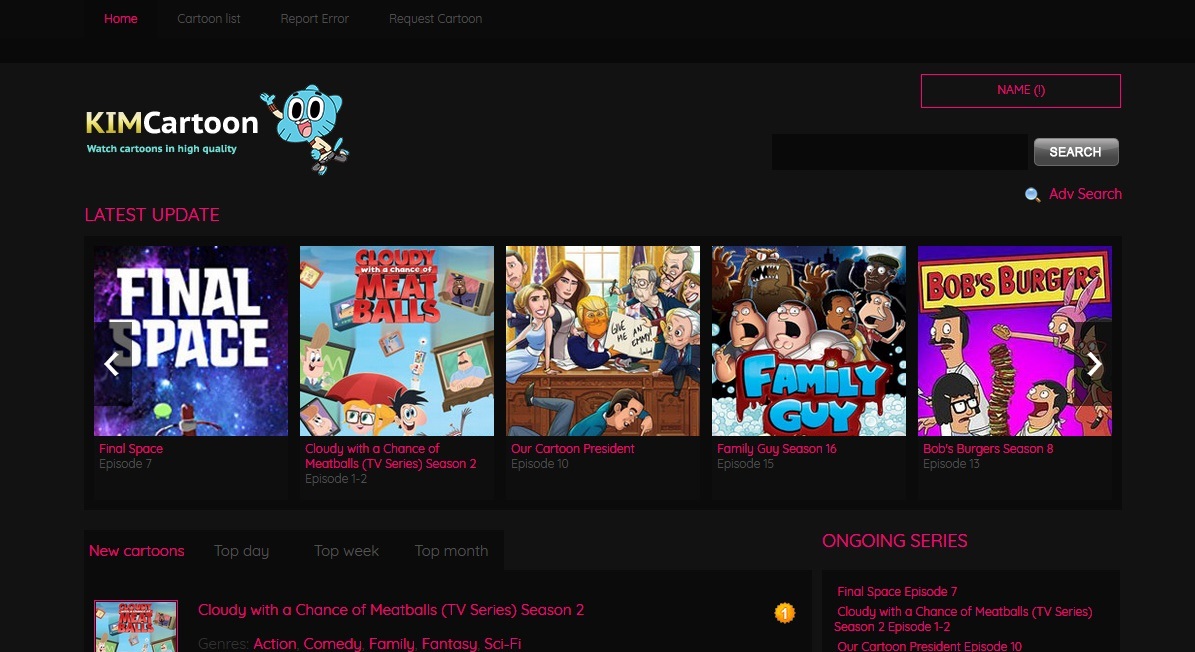This screenshot has width=1195, height=652.
Task: Open Cloudy with a Chance of Meatballs poster
Action: click(396, 340)
